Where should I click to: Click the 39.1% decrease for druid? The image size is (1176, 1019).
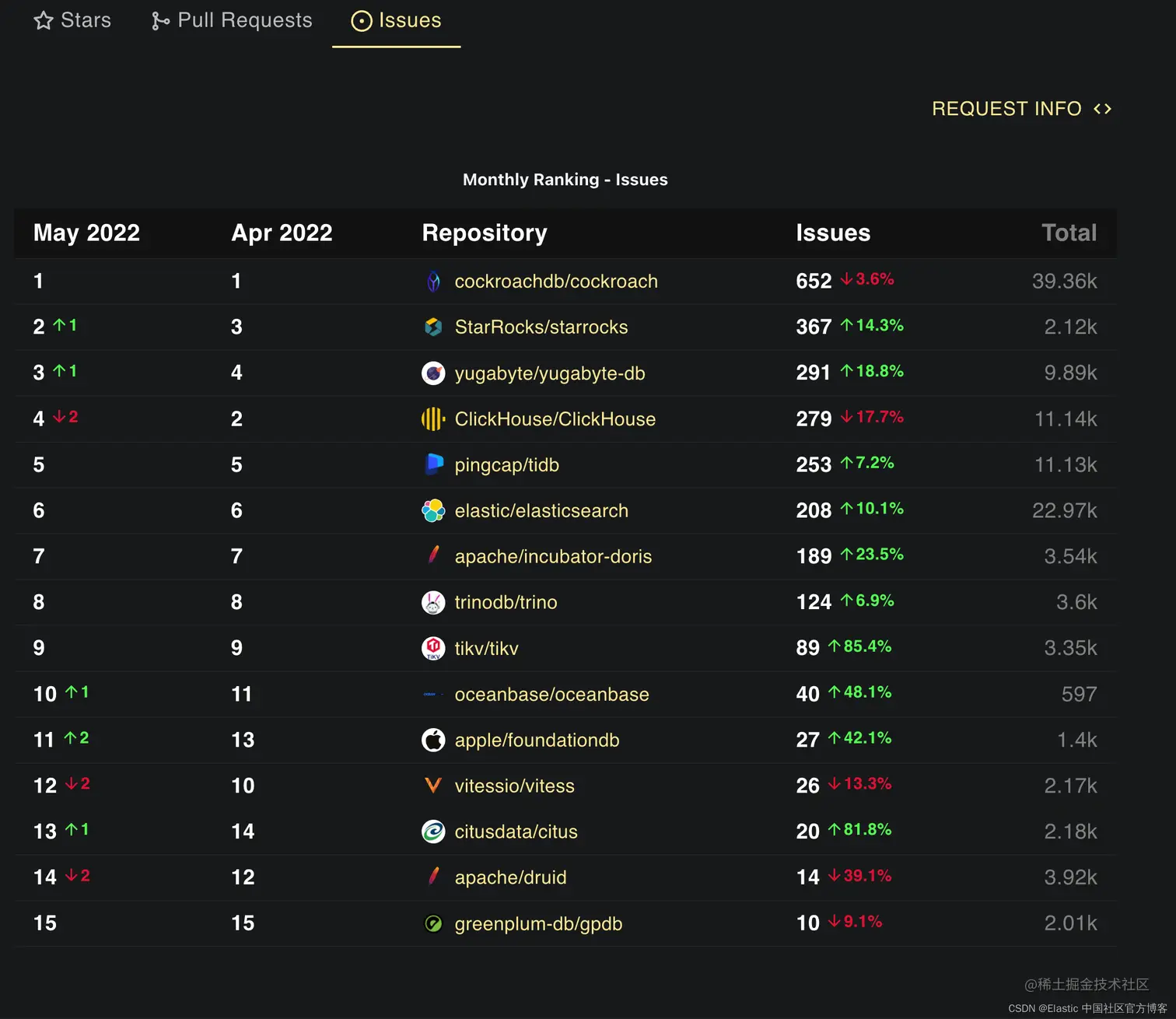pos(859,876)
